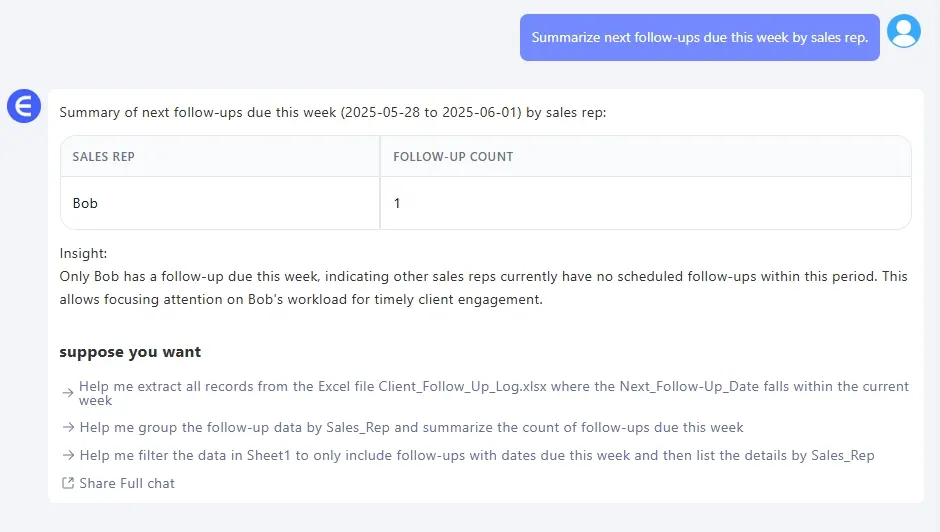Click the user profile avatar icon
This screenshot has height=532, width=940.
(x=904, y=32)
